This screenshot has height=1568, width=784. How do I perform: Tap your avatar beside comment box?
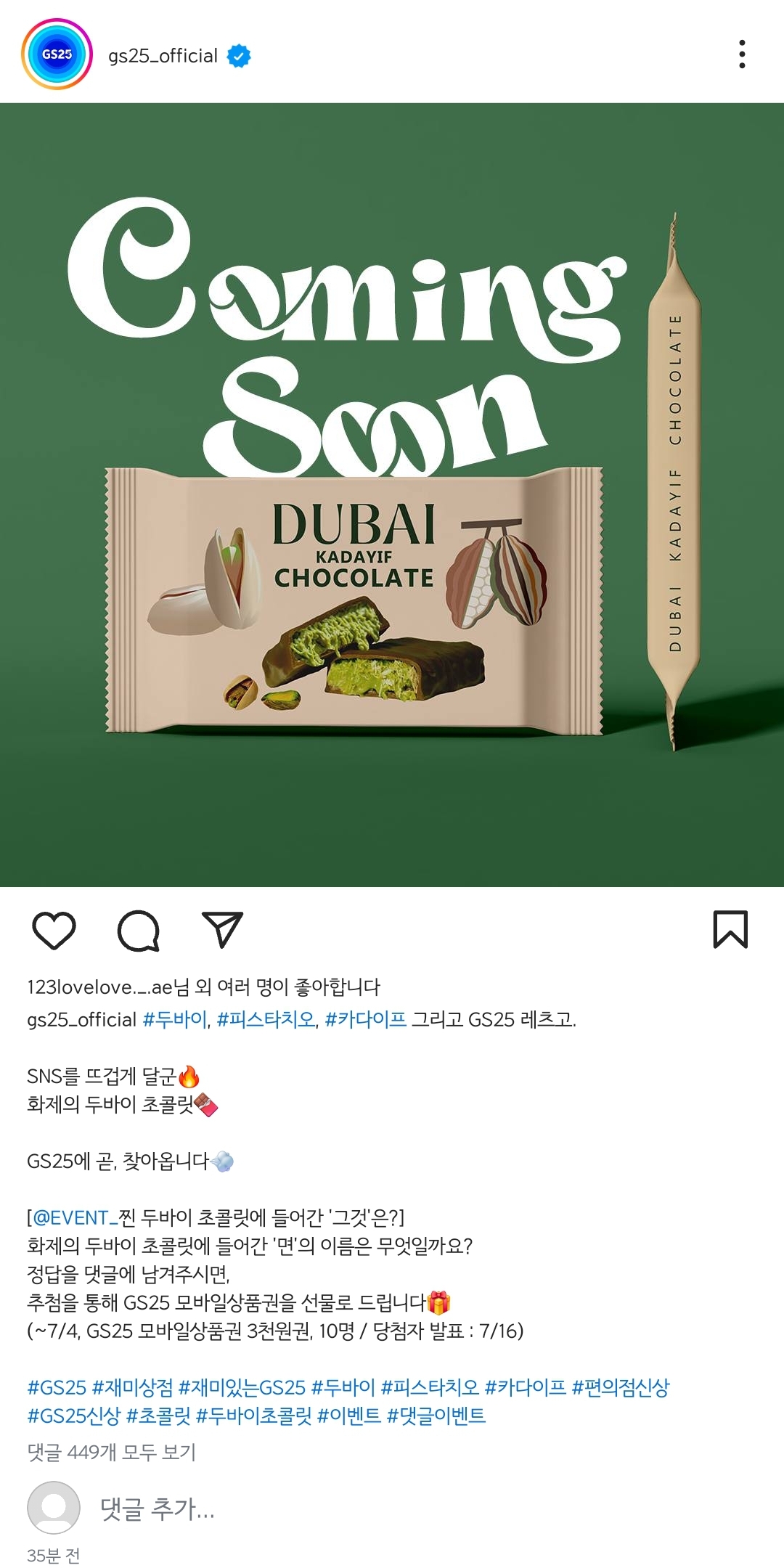54,1508
